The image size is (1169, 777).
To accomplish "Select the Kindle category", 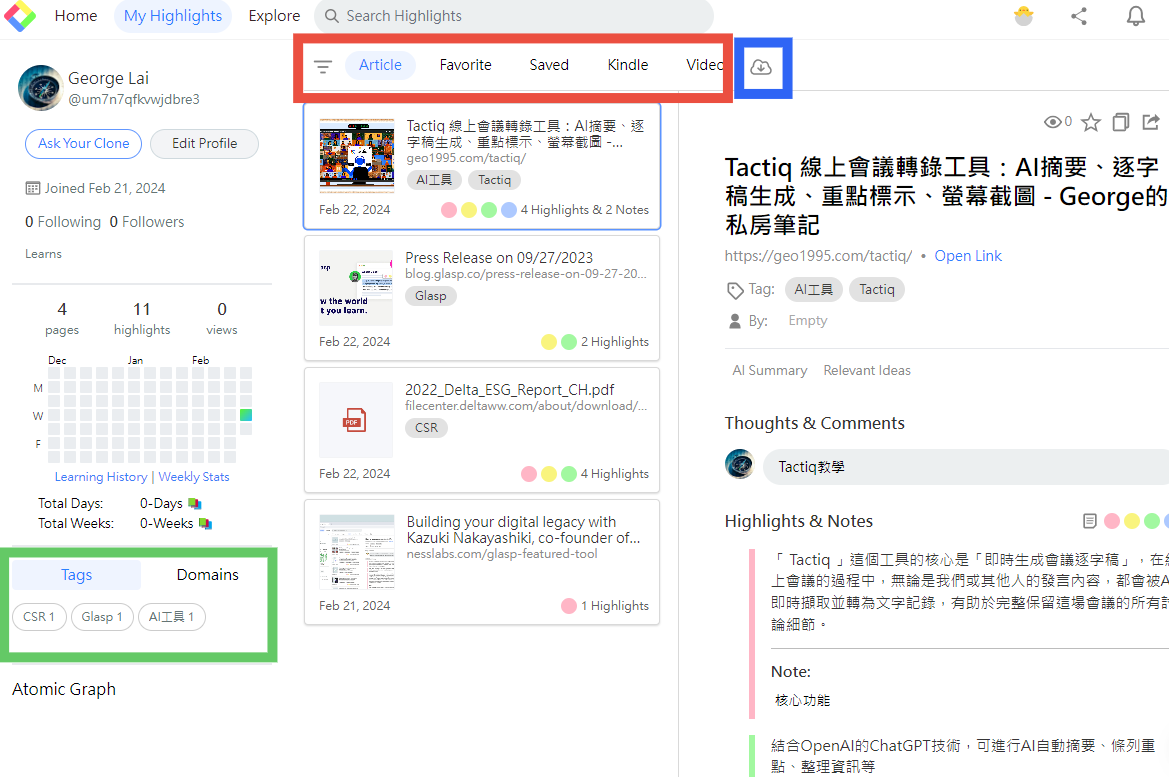I will (627, 64).
